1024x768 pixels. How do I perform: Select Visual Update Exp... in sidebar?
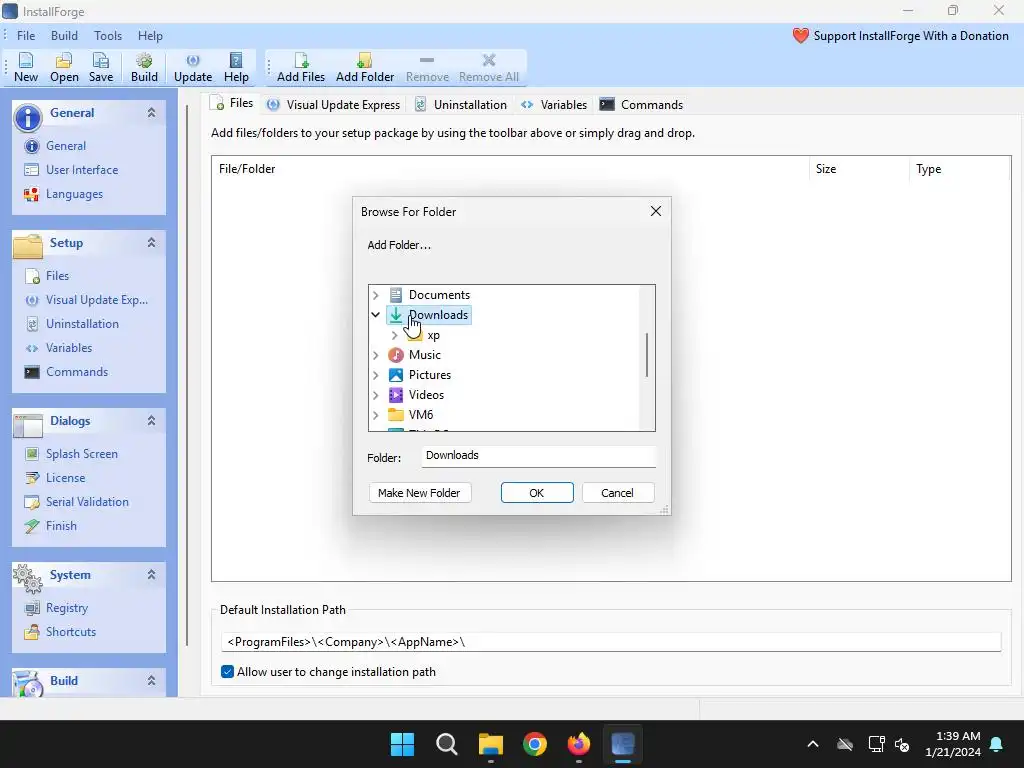(x=96, y=300)
